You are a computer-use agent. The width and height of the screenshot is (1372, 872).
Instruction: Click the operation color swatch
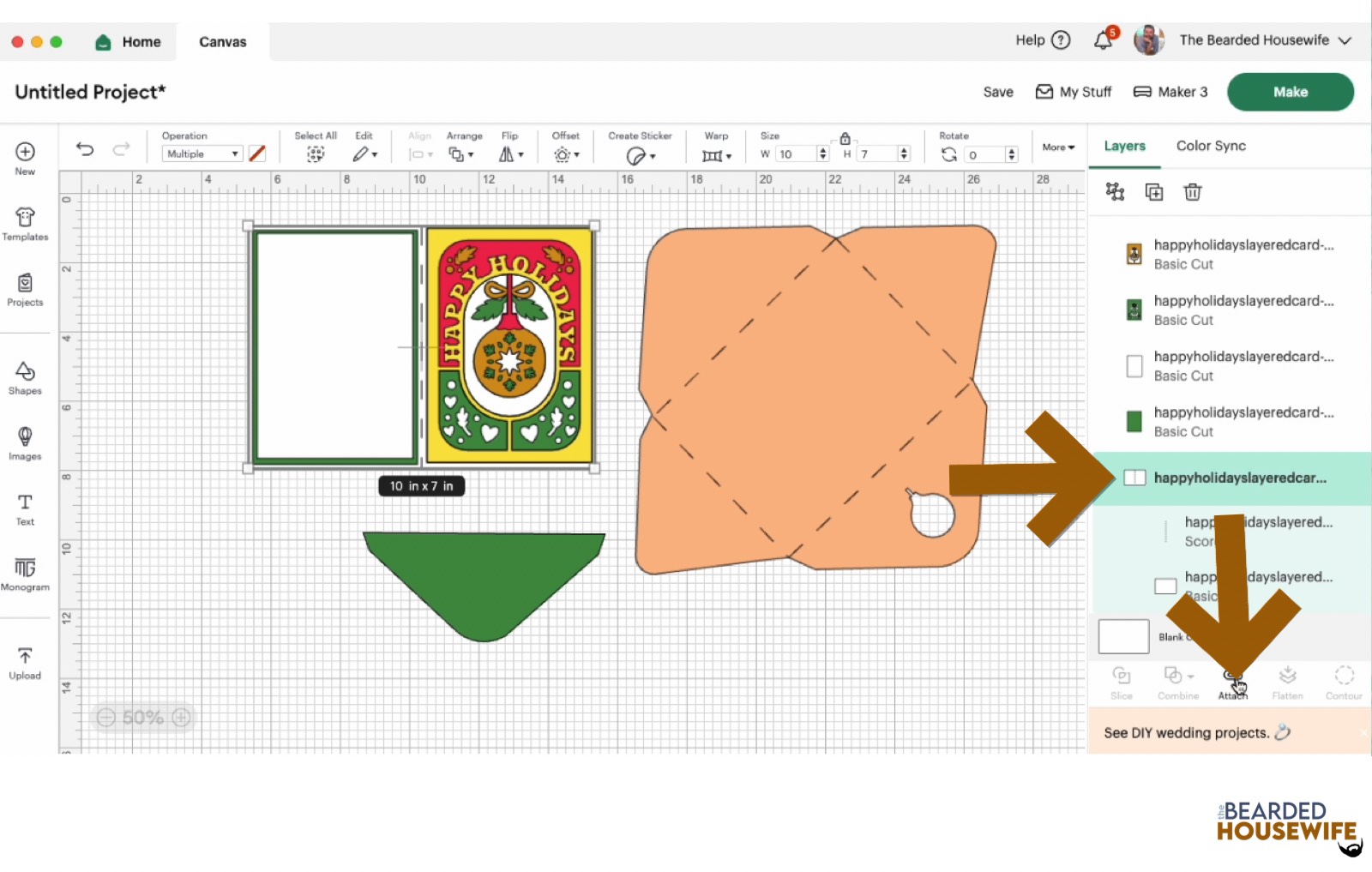click(257, 153)
